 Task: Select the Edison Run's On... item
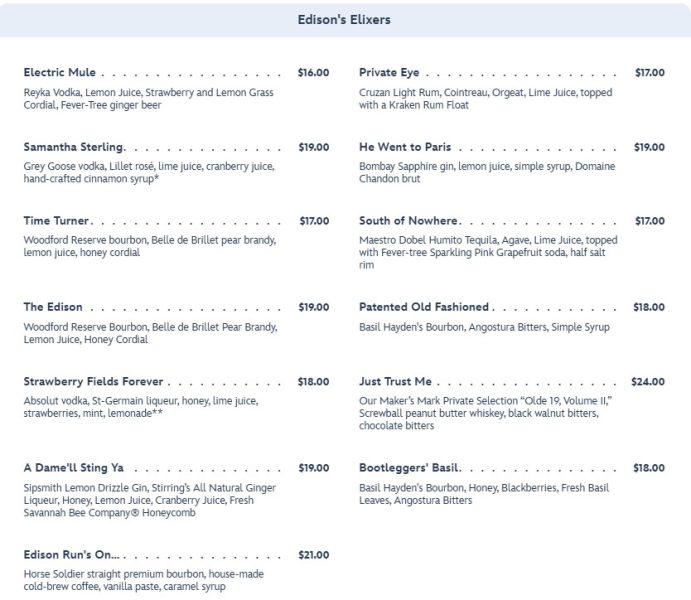coord(71,554)
